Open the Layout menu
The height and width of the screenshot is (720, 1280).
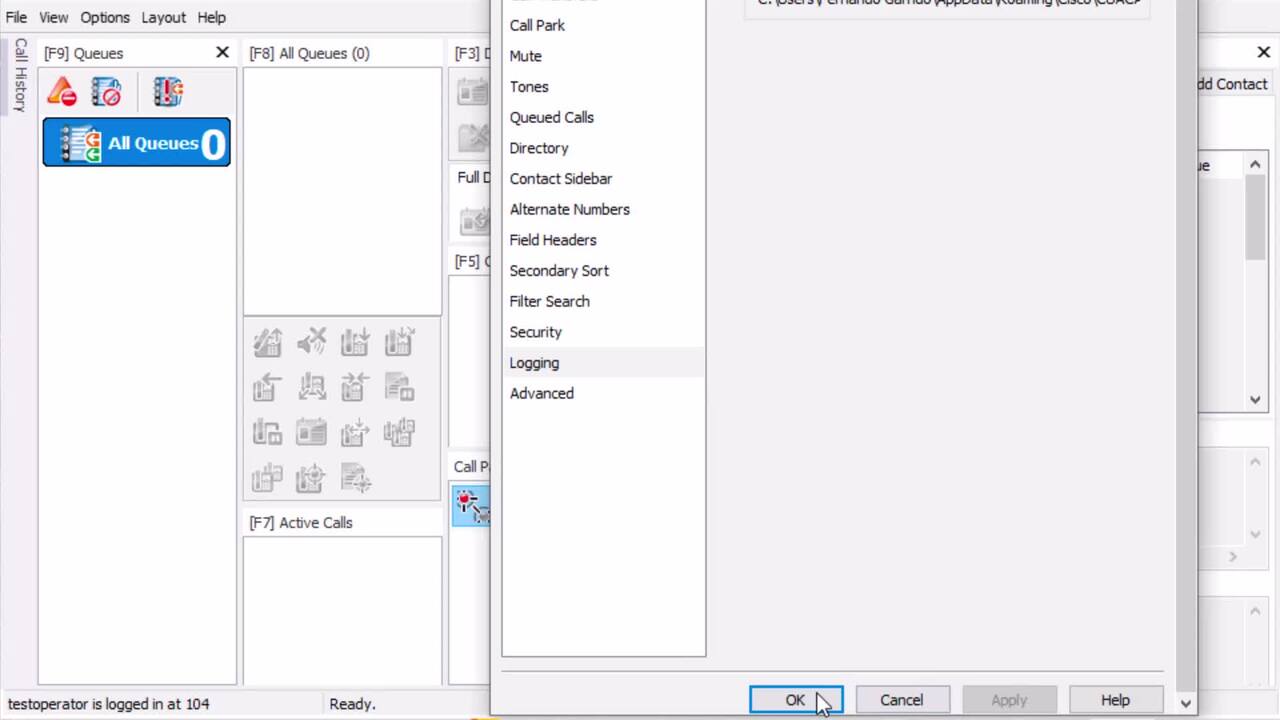click(x=163, y=17)
